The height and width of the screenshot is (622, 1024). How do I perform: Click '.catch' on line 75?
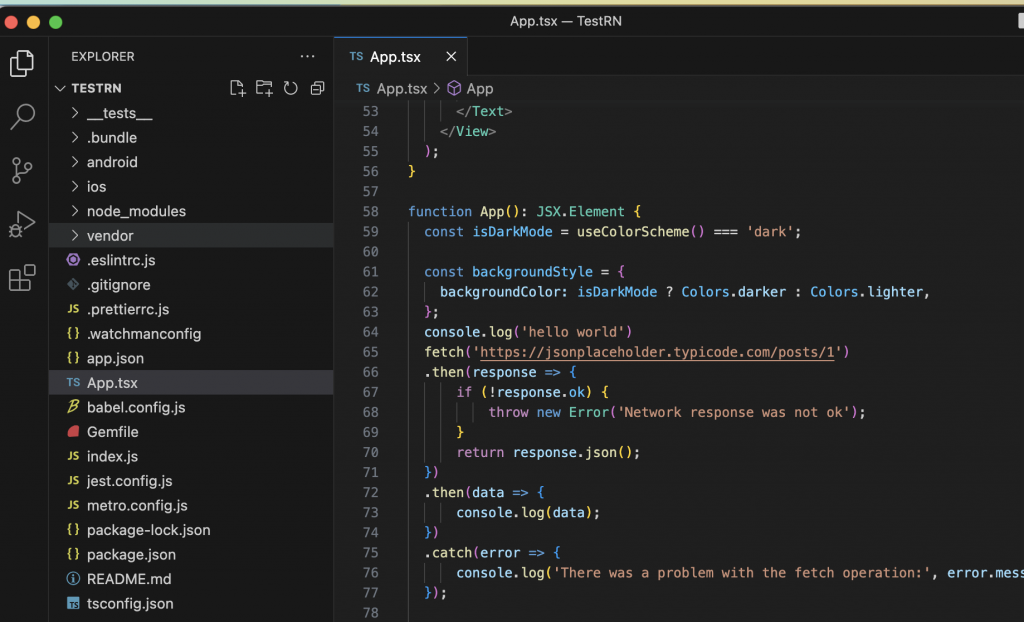[448, 553]
